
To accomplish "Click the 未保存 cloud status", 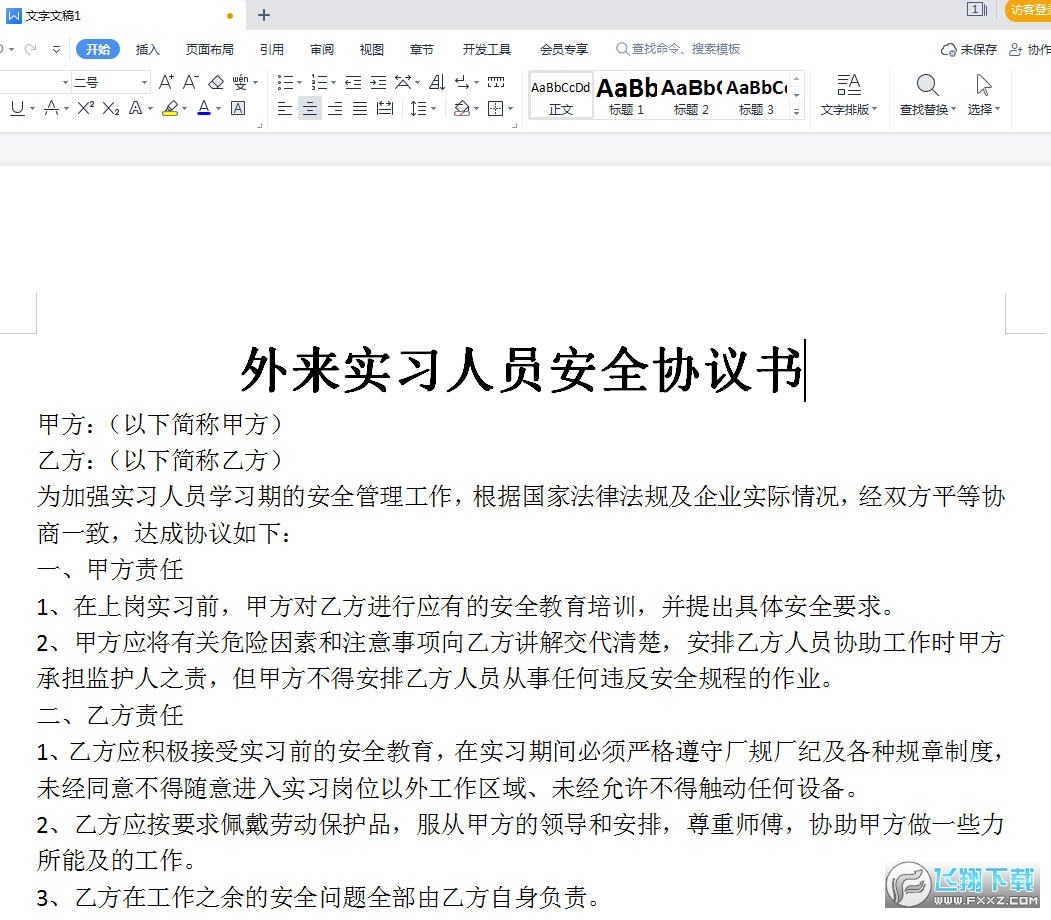I will pyautogui.click(x=969, y=50).
